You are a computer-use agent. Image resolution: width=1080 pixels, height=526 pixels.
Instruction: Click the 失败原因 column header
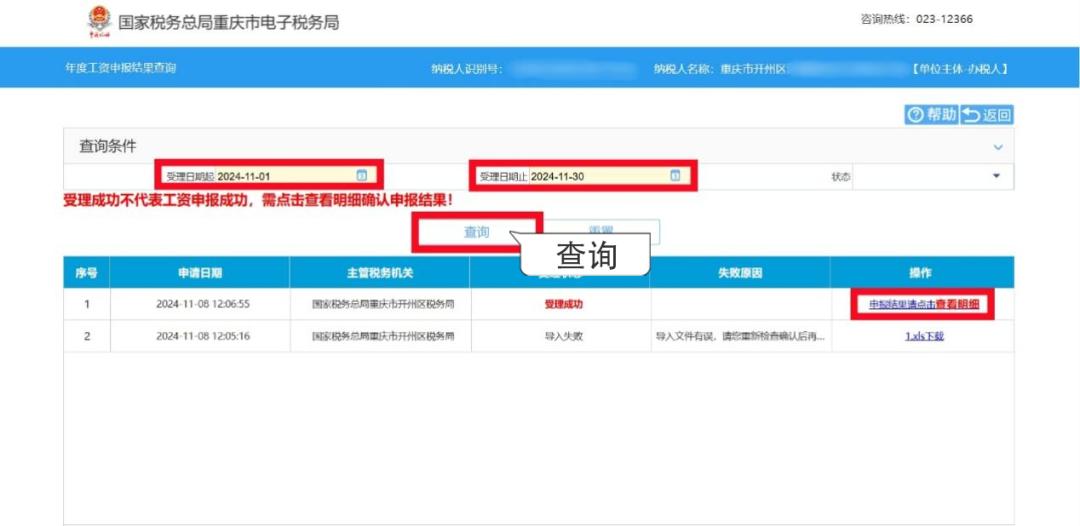pos(740,273)
